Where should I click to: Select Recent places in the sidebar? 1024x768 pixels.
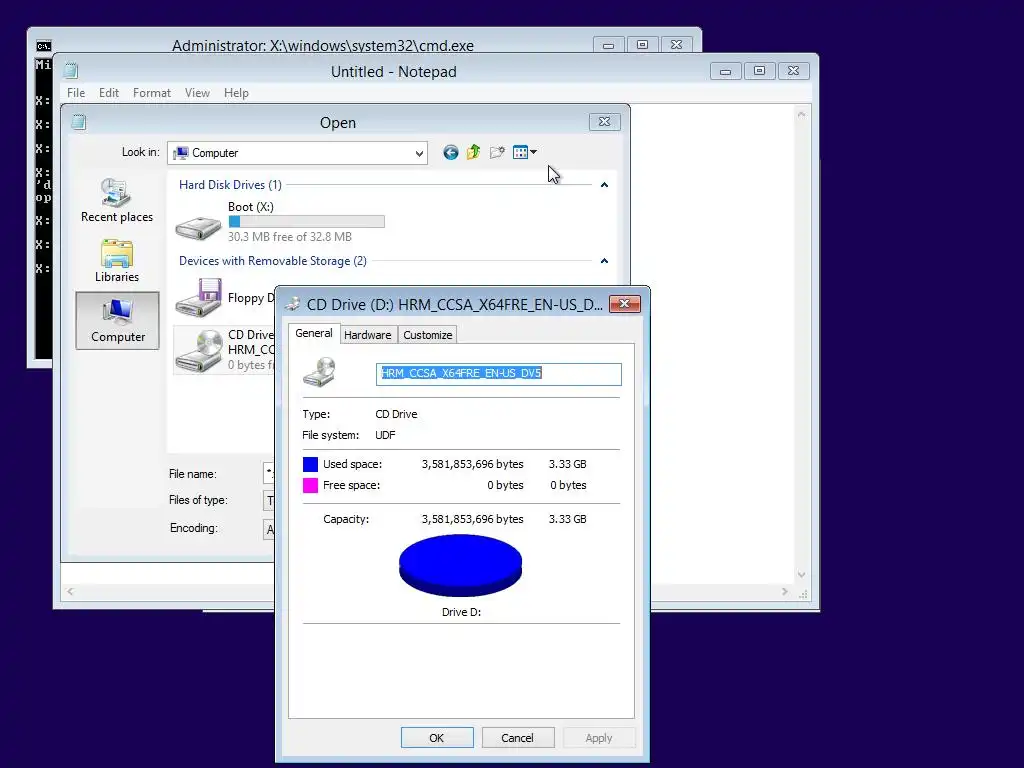pos(117,200)
